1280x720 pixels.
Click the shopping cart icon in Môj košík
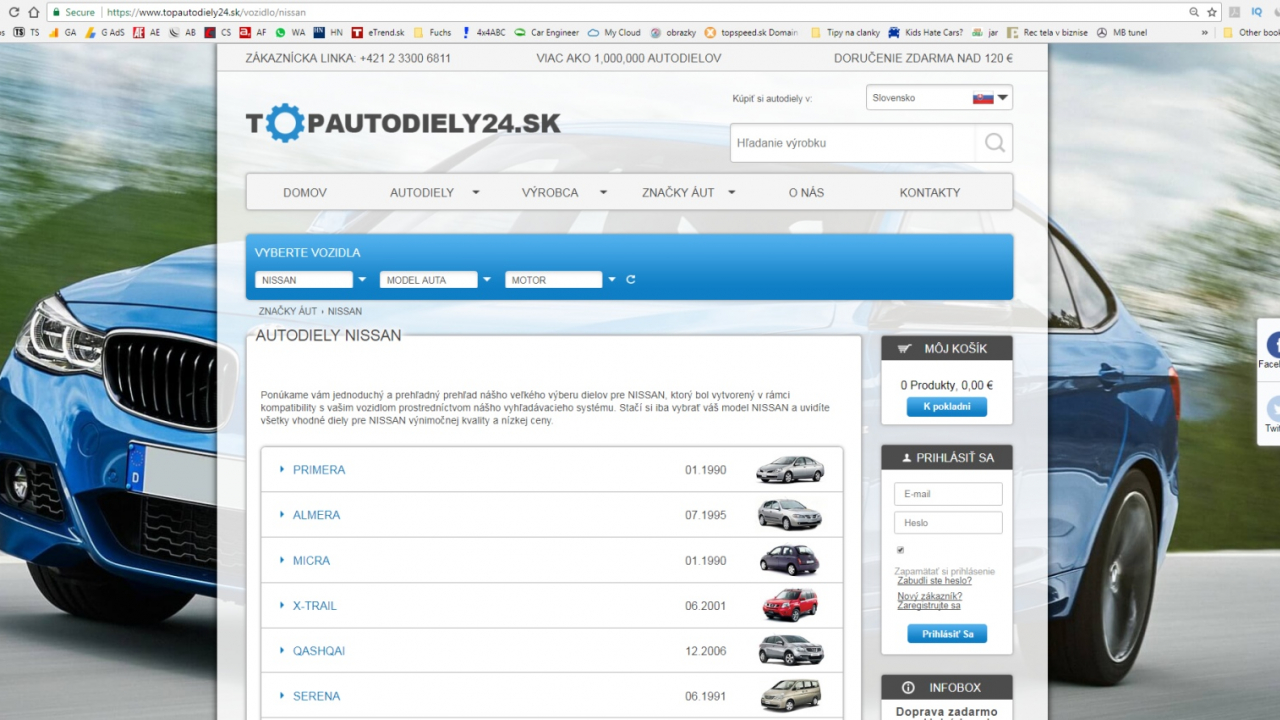pyautogui.click(x=905, y=348)
